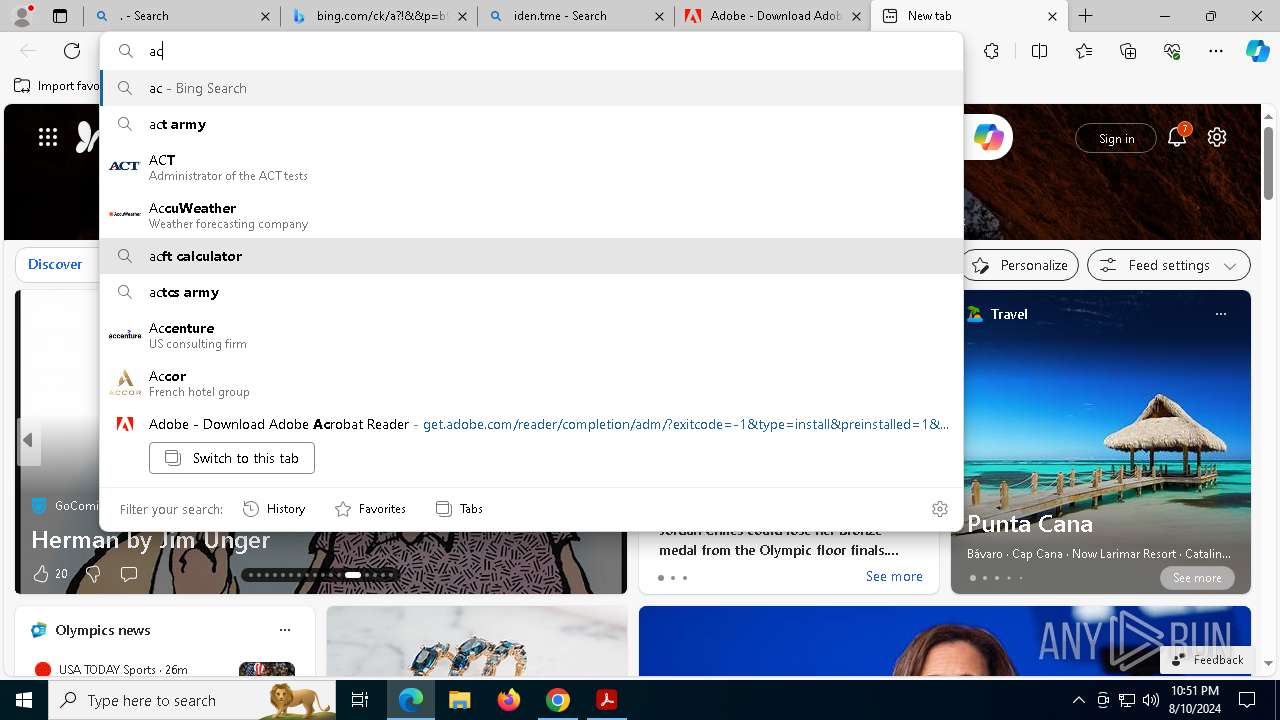
Task: Open Browser essentials heart icon
Action: pos(1172,51)
